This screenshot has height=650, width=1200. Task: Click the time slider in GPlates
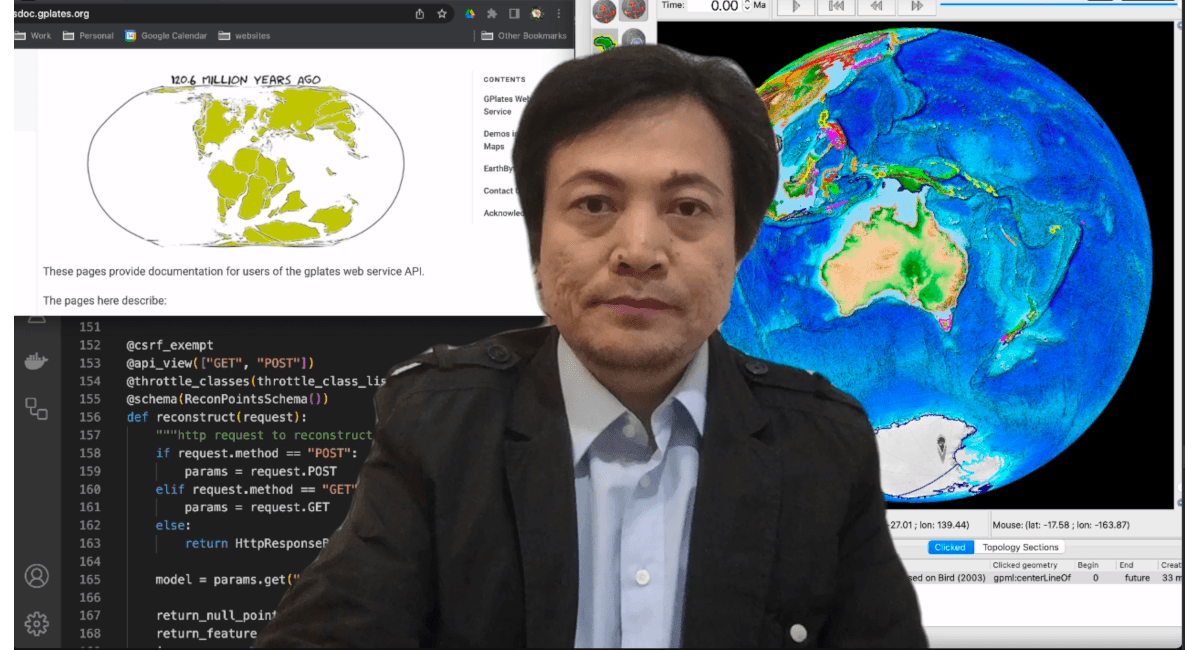click(1060, 4)
